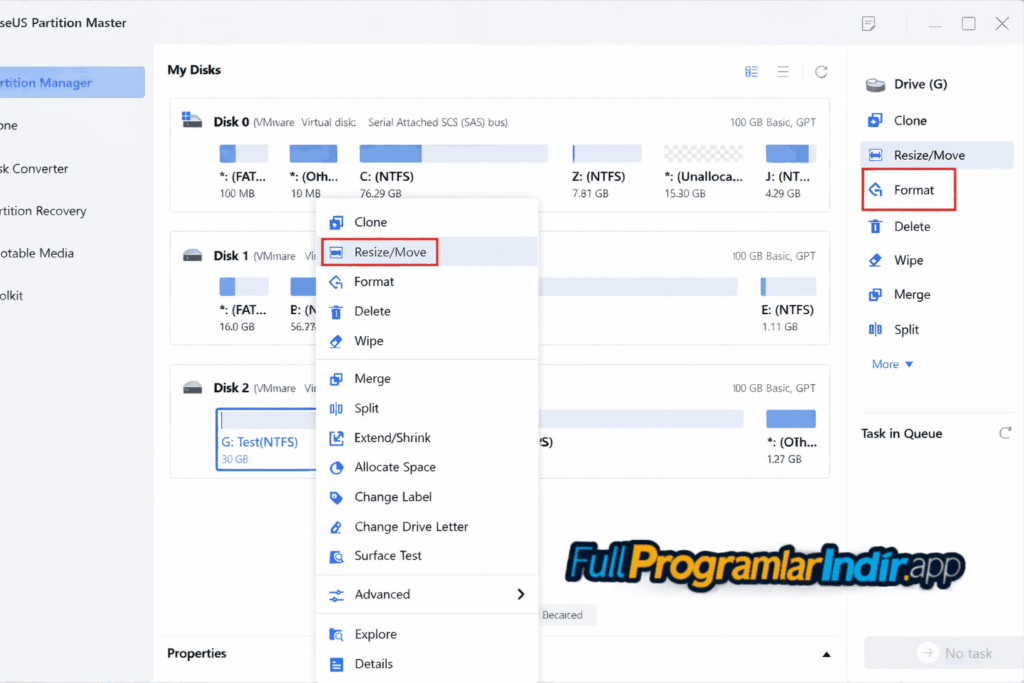Switch to the detailed disk view icon
Image resolution: width=1024 pixels, height=683 pixels.
(x=752, y=71)
